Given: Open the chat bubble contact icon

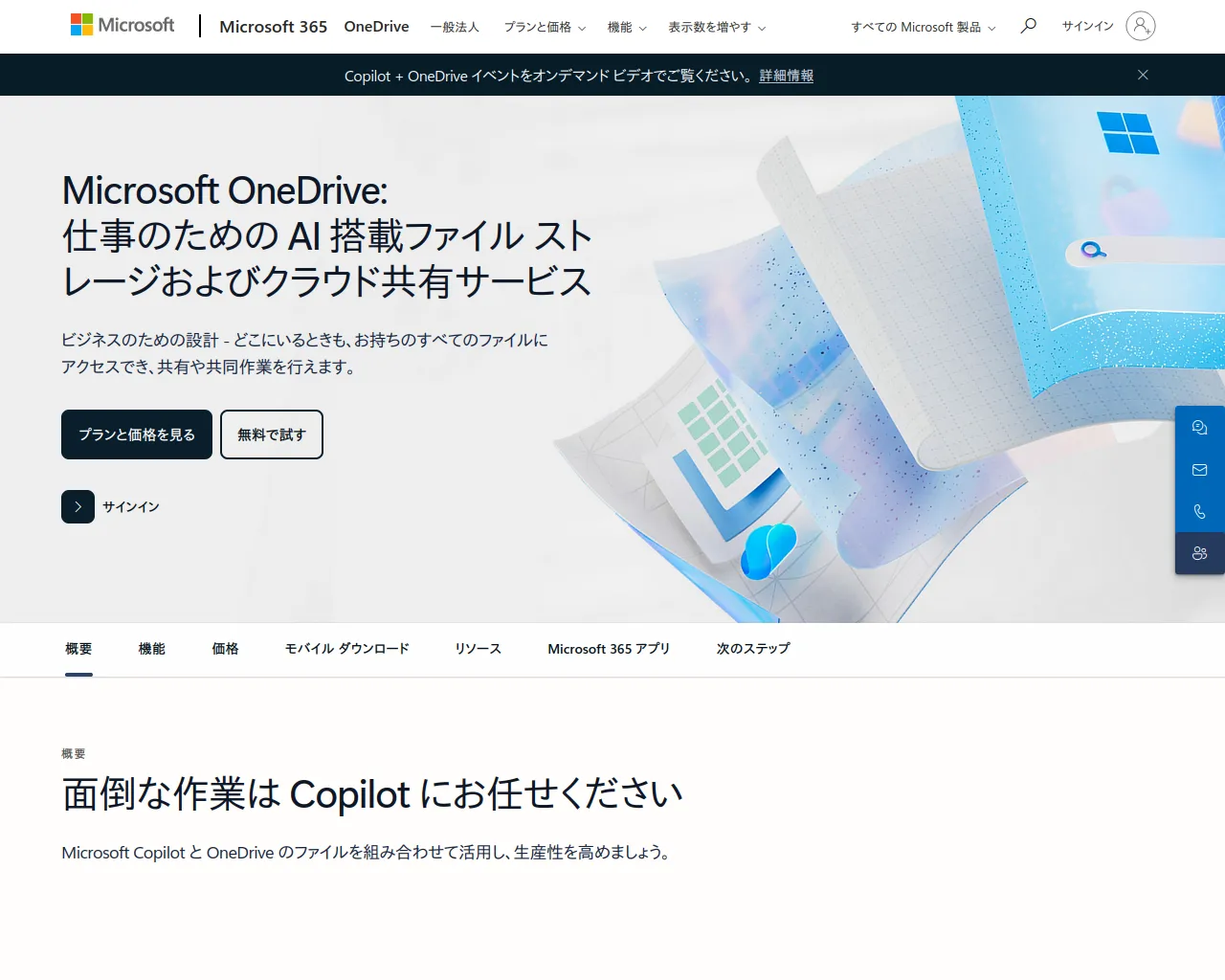Looking at the screenshot, I should [1200, 428].
